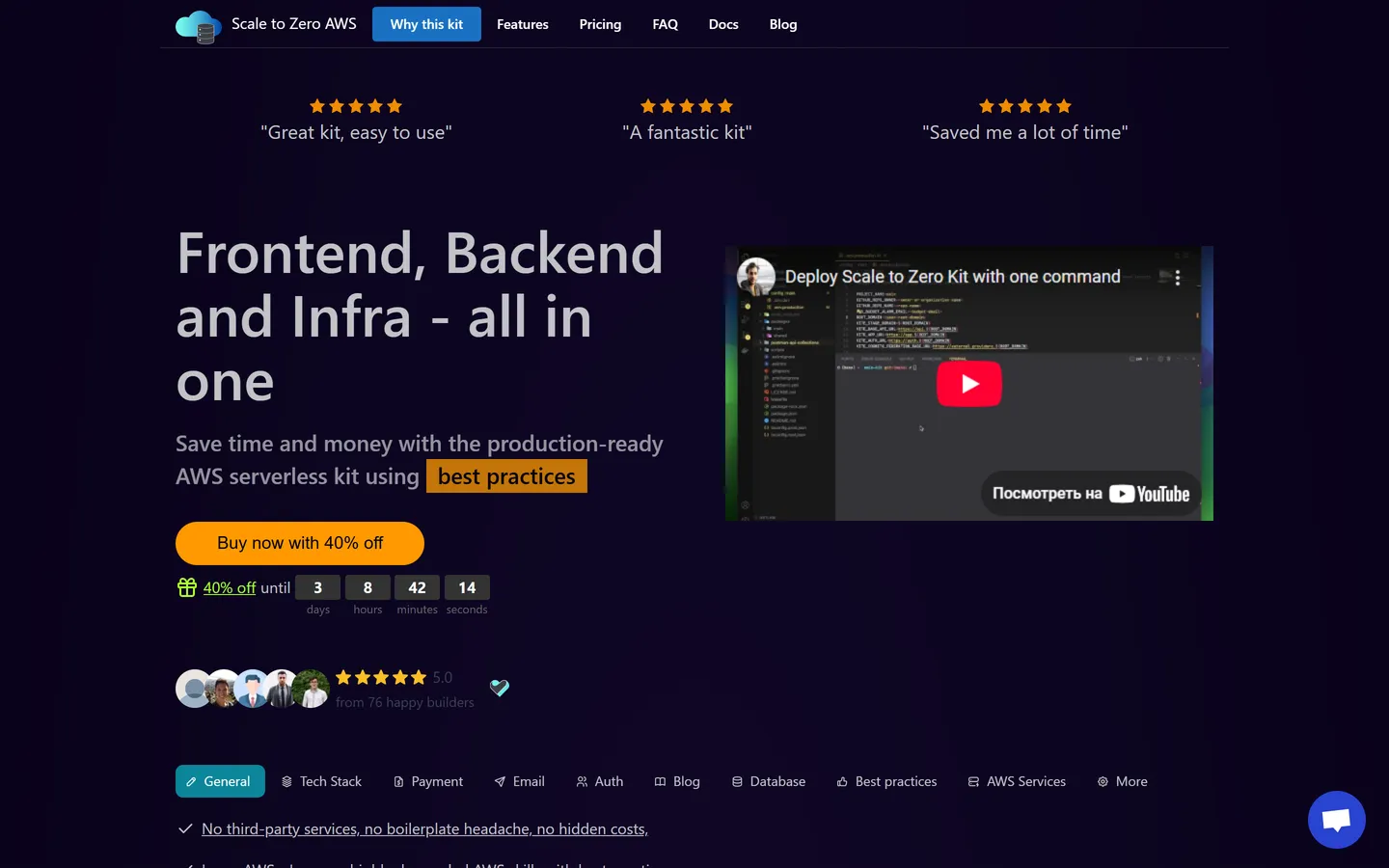Click the five-star rating above "Saved me a lot of time"
The height and width of the screenshot is (868, 1389).
[1025, 106]
